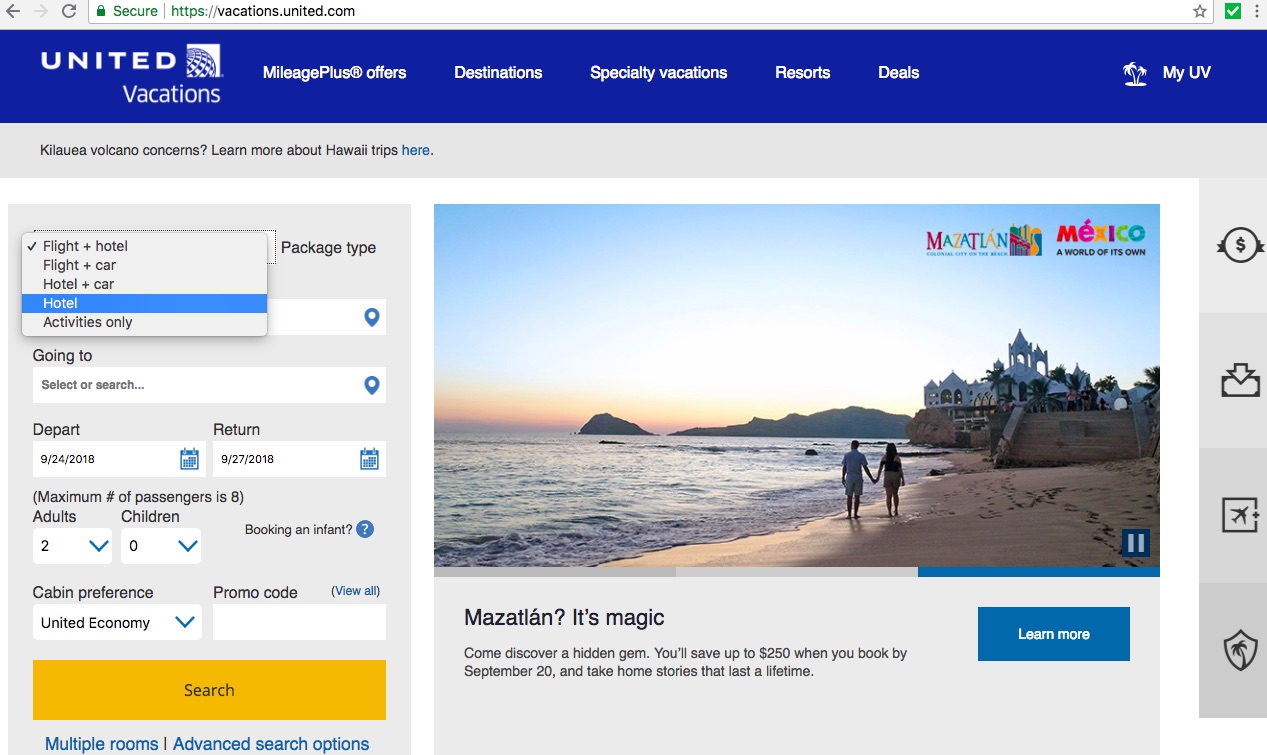1267x755 pixels.
Task: Open the inbox tray sidebar icon
Action: click(1239, 380)
